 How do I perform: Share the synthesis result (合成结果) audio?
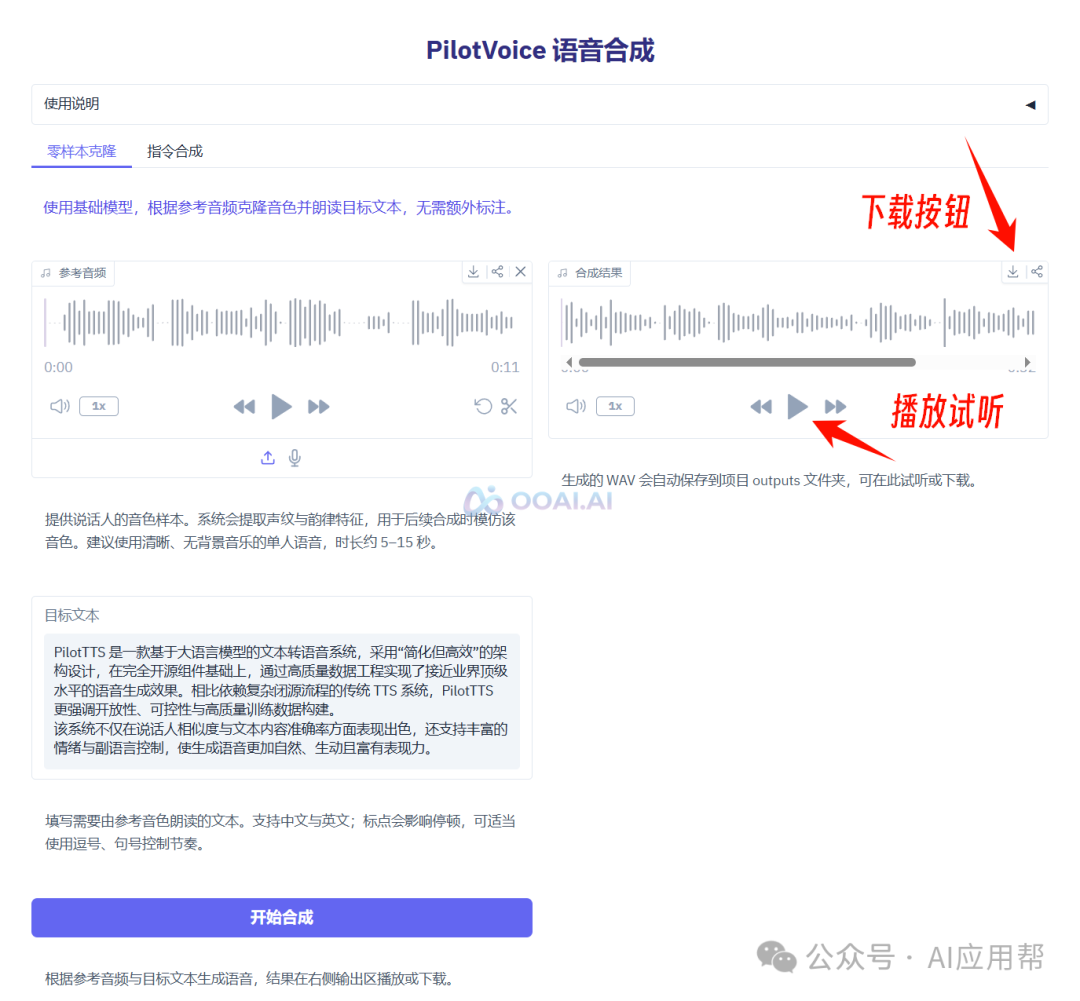point(1037,272)
